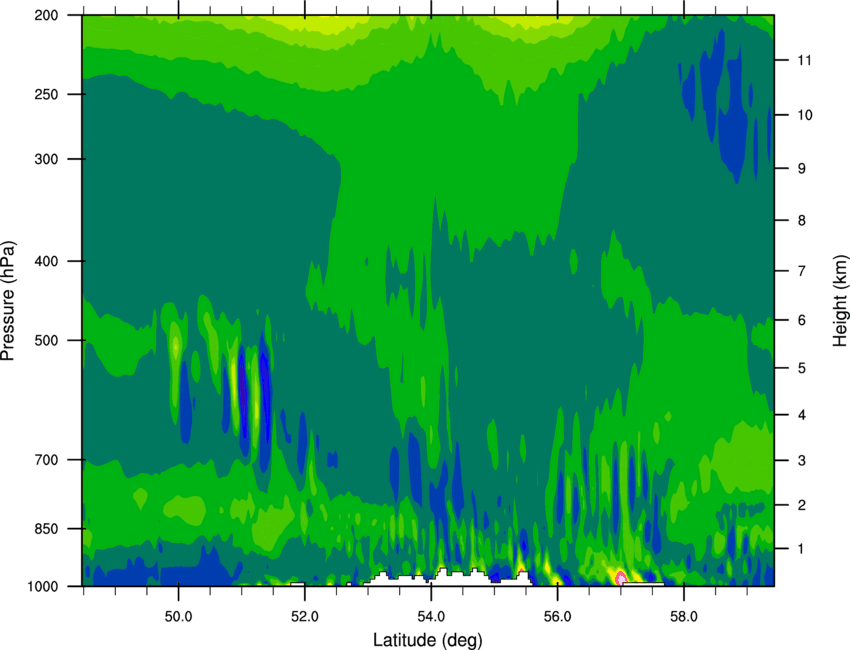This screenshot has width=850, height=650.
Task: Click the 5 km height label
Action: point(802,368)
